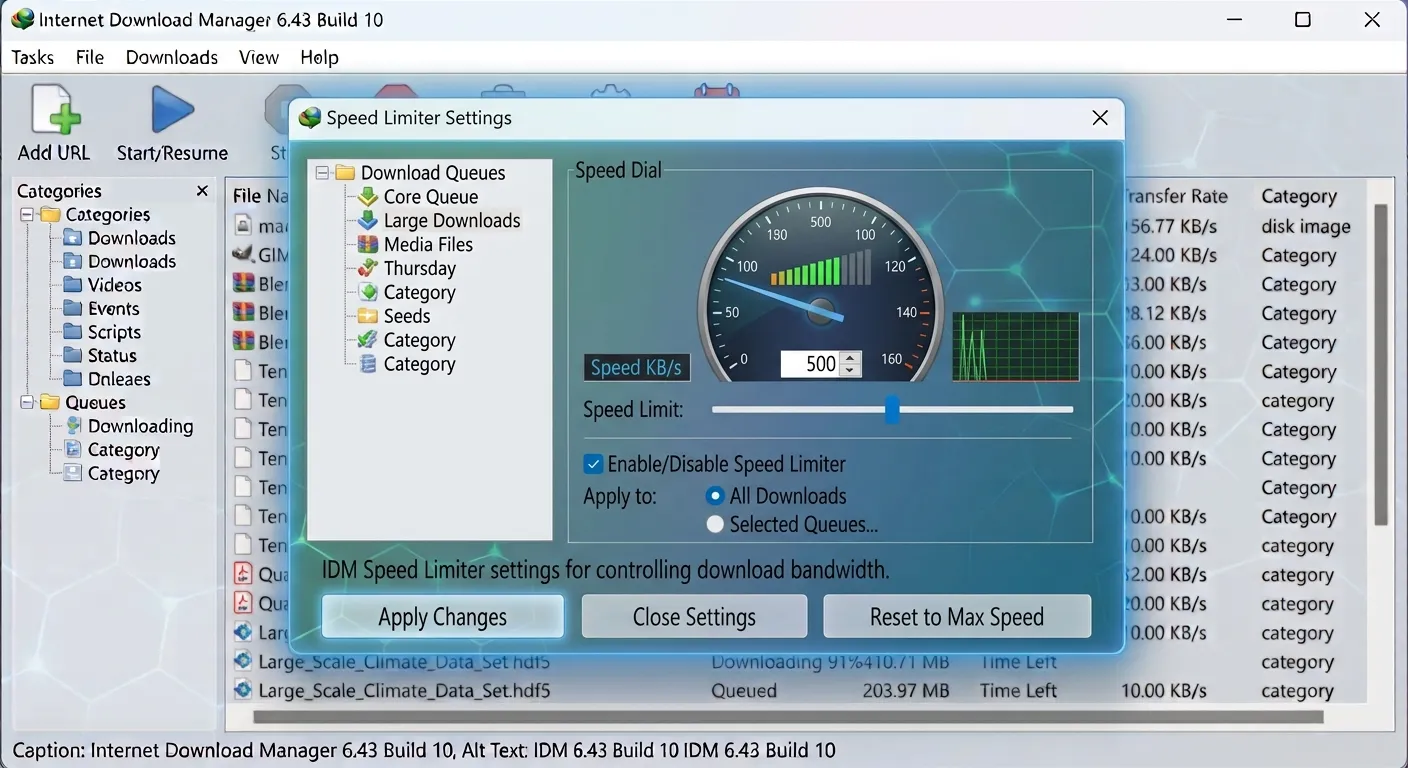Open the View menu
1408x768 pixels.
259,57
